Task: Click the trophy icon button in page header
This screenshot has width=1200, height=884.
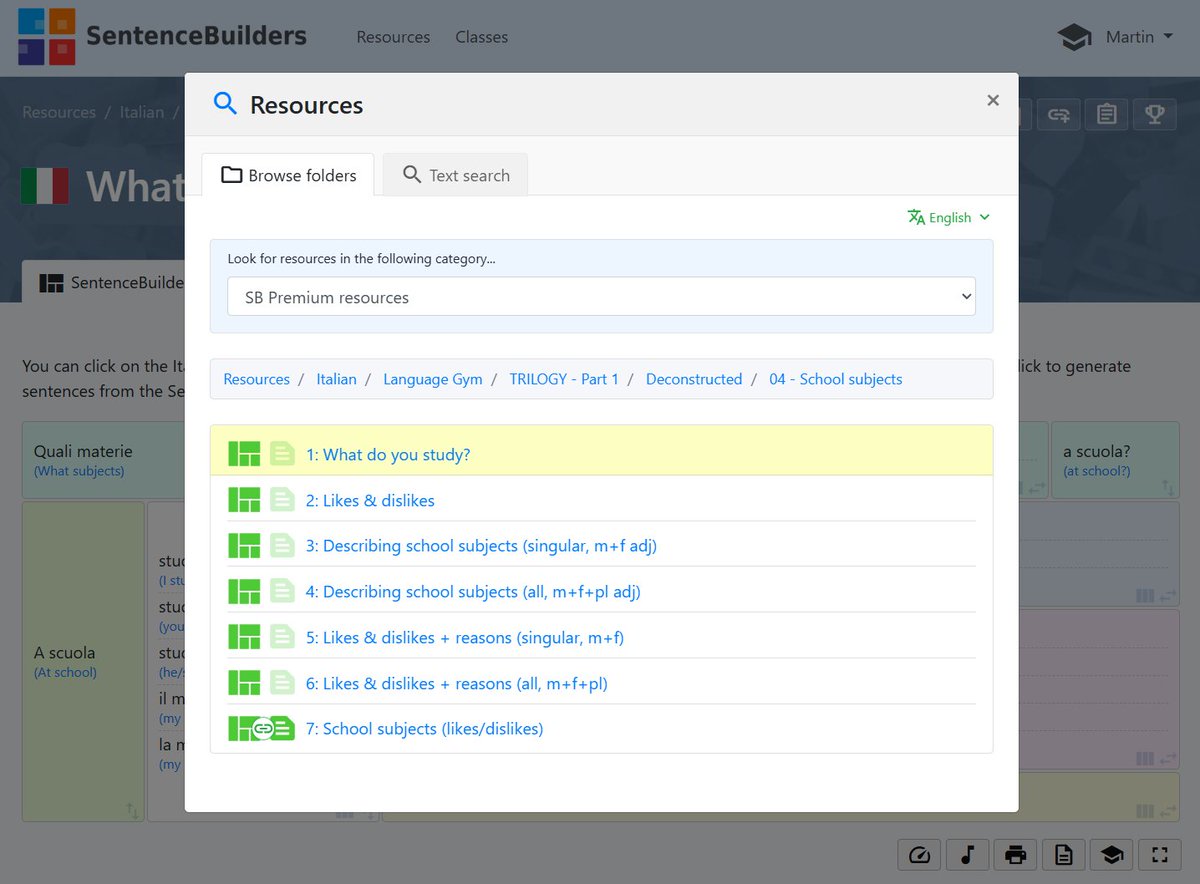Action: 1154,114
